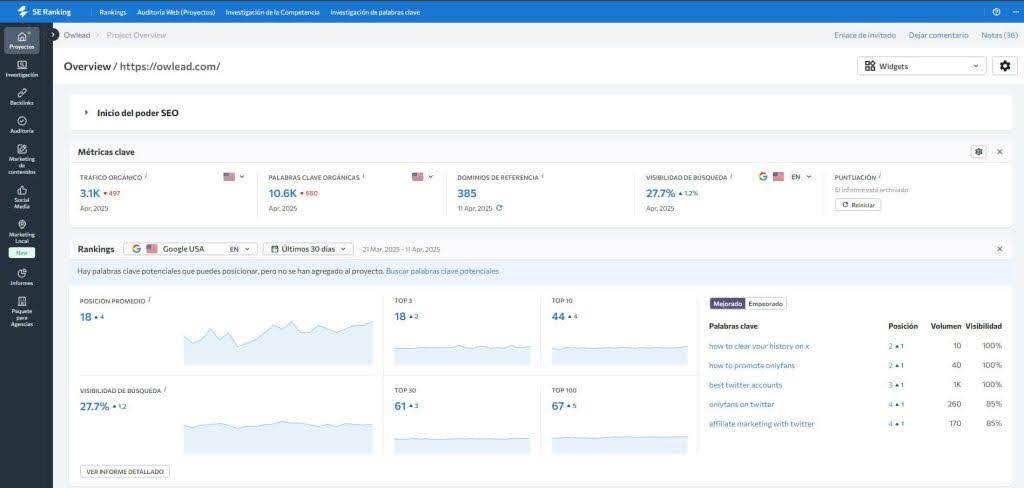
Task: Open keyword 'affiliate marketing with twitter'
Action: point(761,424)
